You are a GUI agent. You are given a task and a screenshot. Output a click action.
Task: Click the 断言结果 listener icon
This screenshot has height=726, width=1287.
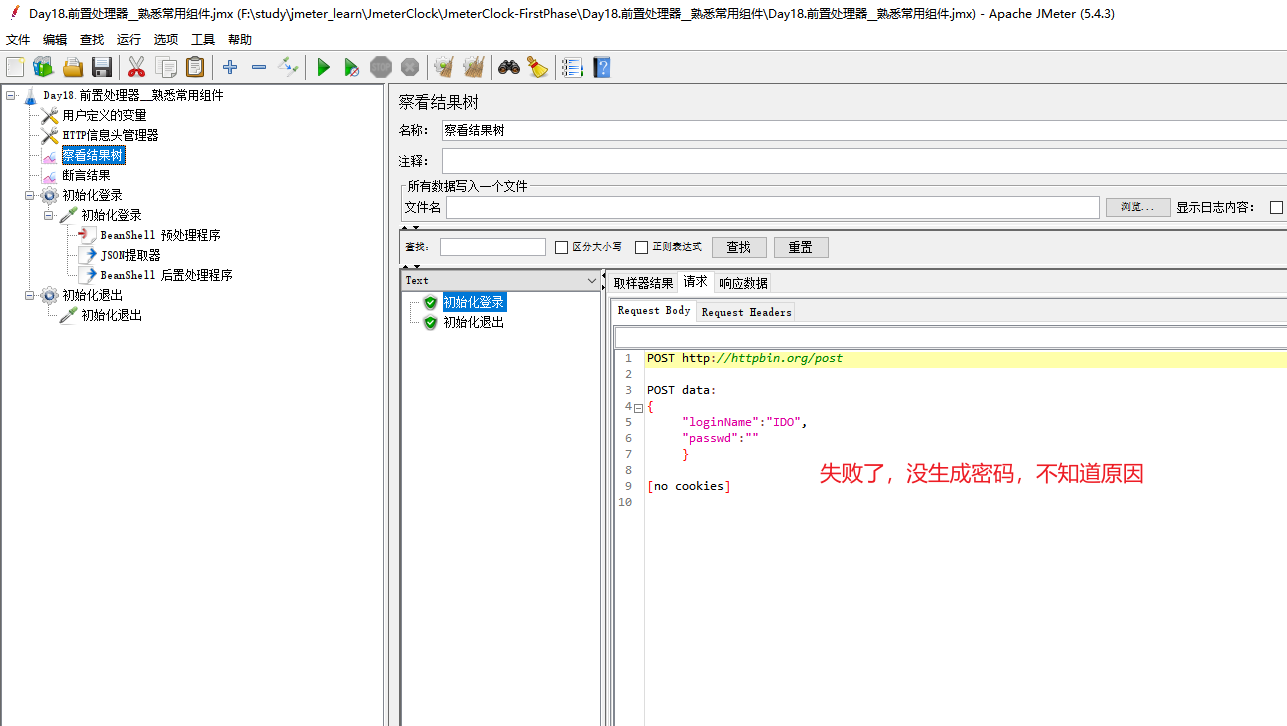pyautogui.click(x=49, y=175)
